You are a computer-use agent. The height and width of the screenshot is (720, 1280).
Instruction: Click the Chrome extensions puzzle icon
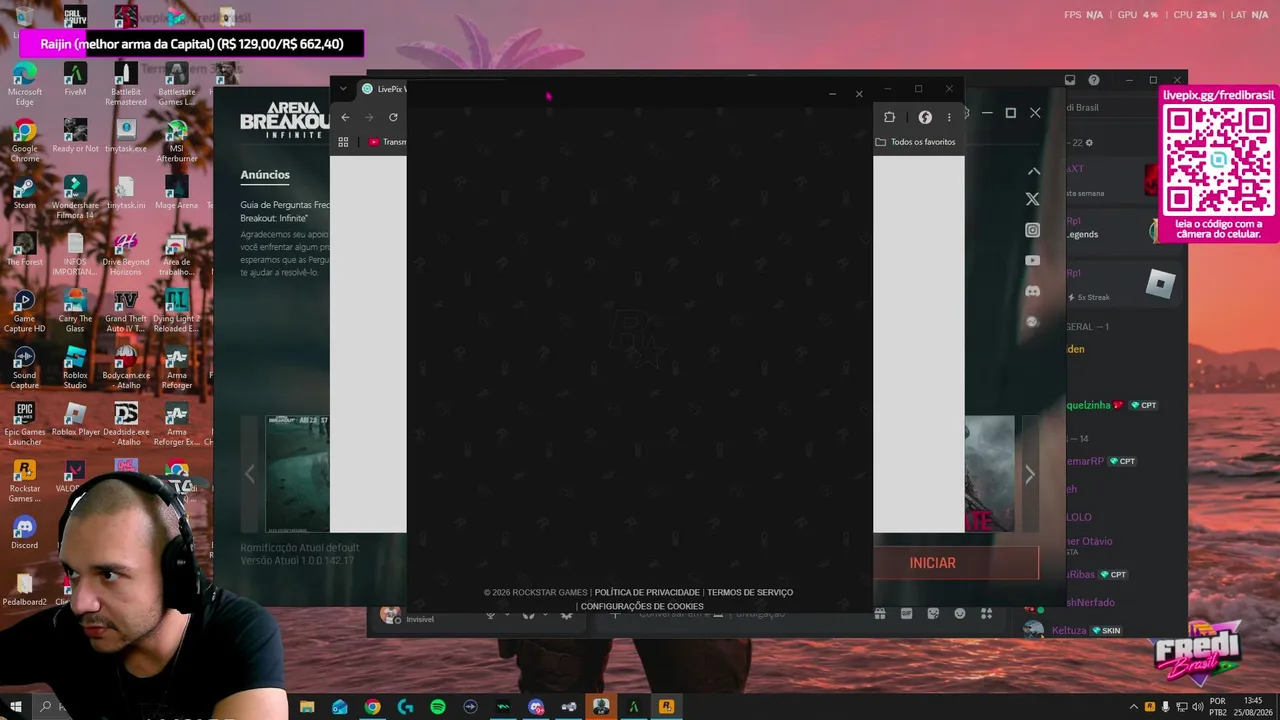[889, 117]
